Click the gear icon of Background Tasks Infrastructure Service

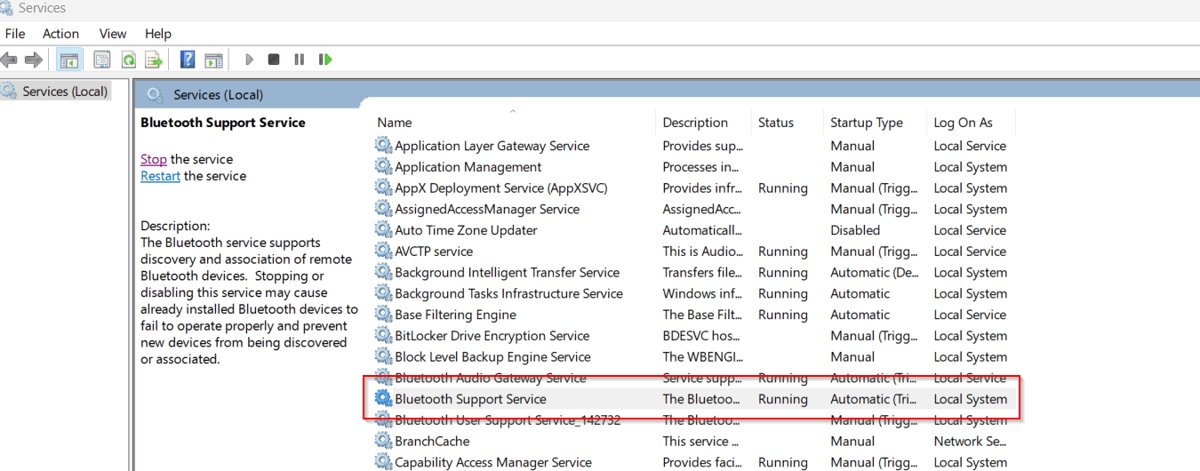383,293
